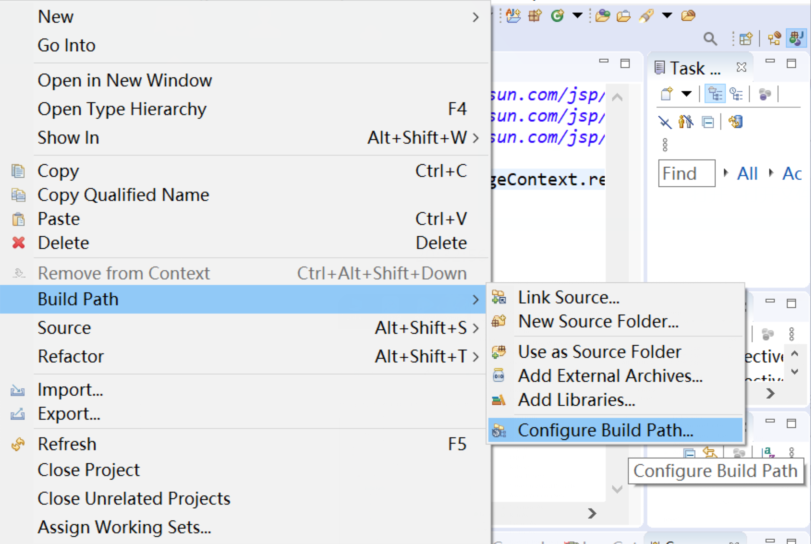Click the Use as Source Folder icon
This screenshot has height=544, width=811.
click(499, 352)
